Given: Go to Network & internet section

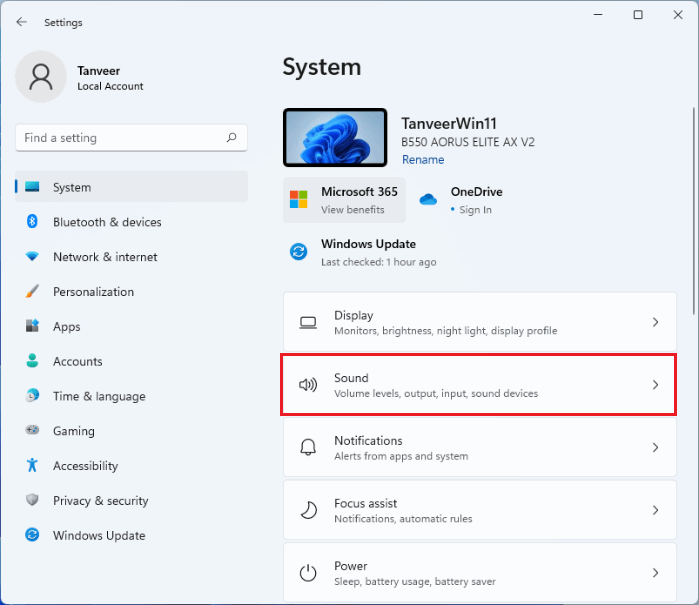Looking at the screenshot, I should 132,256.
